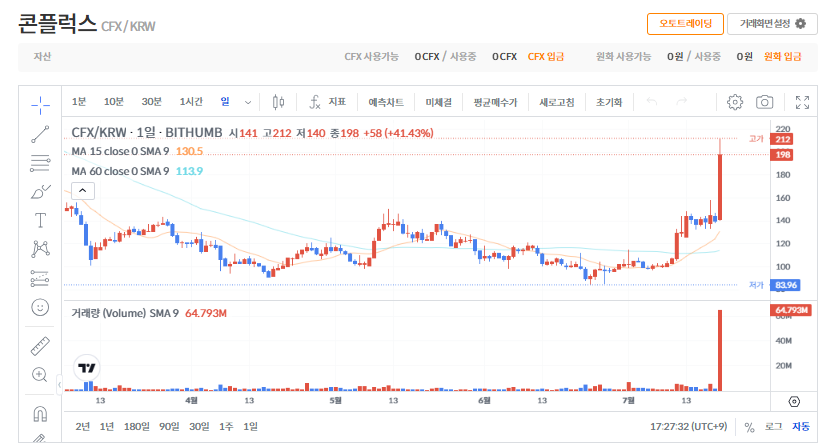Click the 198 current price label

pyautogui.click(x=783, y=155)
